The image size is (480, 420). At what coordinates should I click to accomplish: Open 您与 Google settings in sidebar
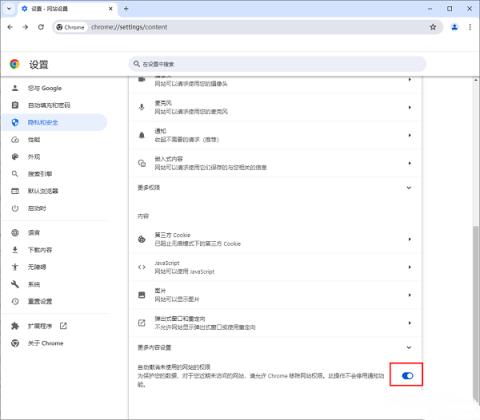click(45, 88)
